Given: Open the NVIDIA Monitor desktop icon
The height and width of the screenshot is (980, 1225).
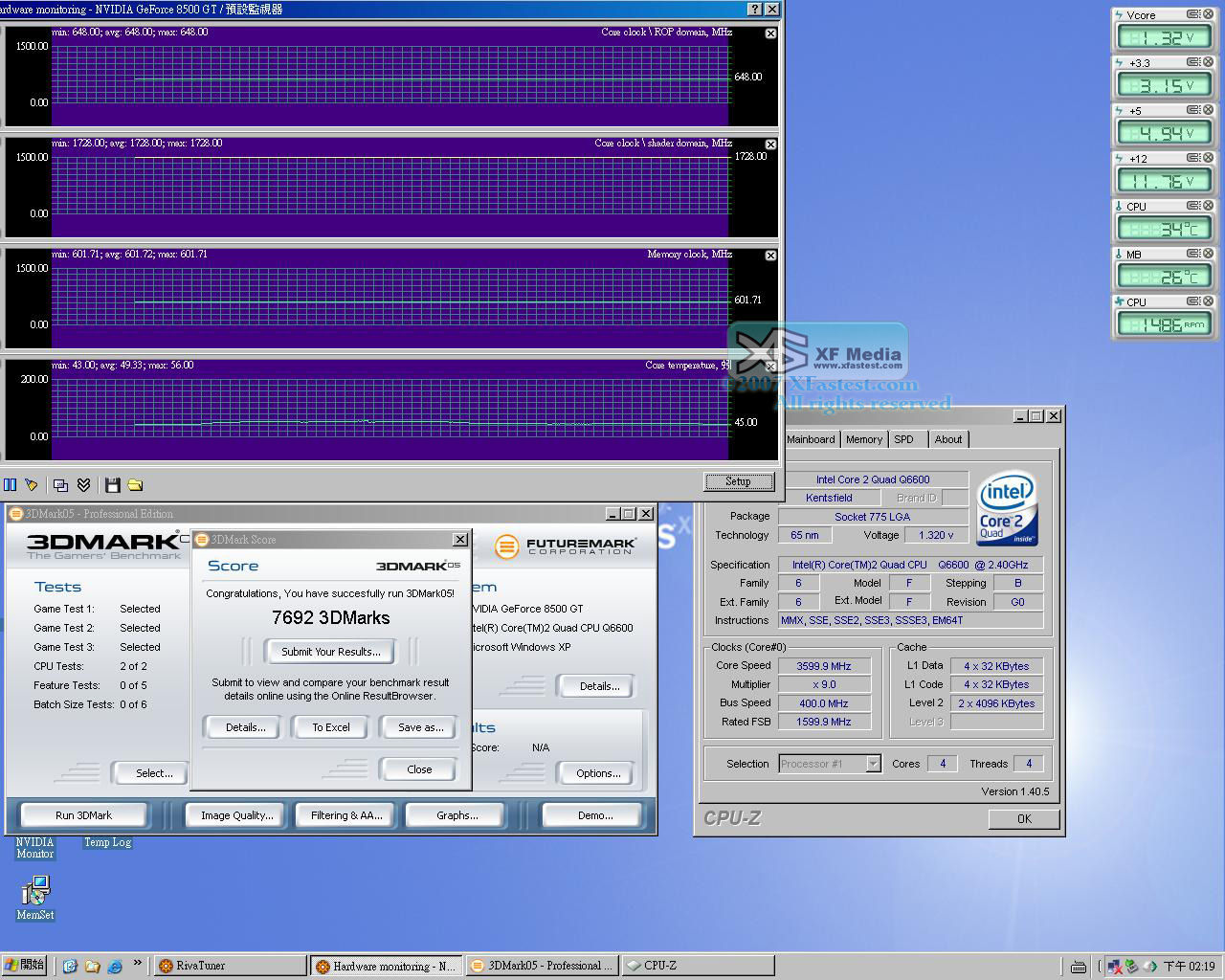Looking at the screenshot, I should 34,847.
